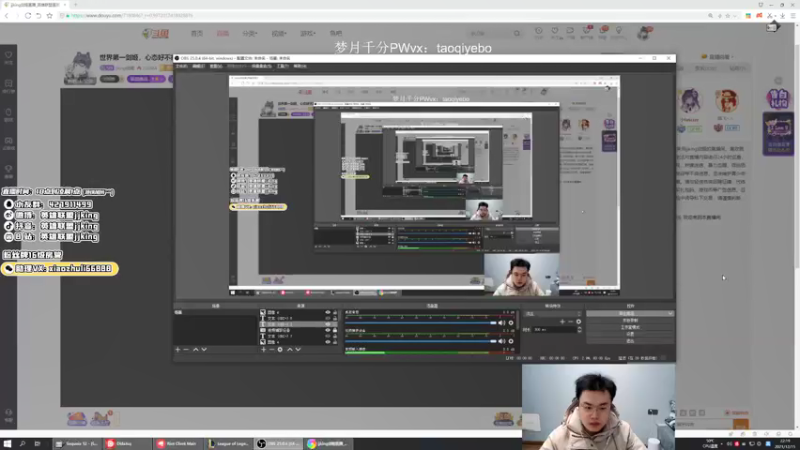Image resolution: width=800 pixels, height=450 pixels.
Task: Open OBS 工具 Tools menu
Action: (283, 66)
